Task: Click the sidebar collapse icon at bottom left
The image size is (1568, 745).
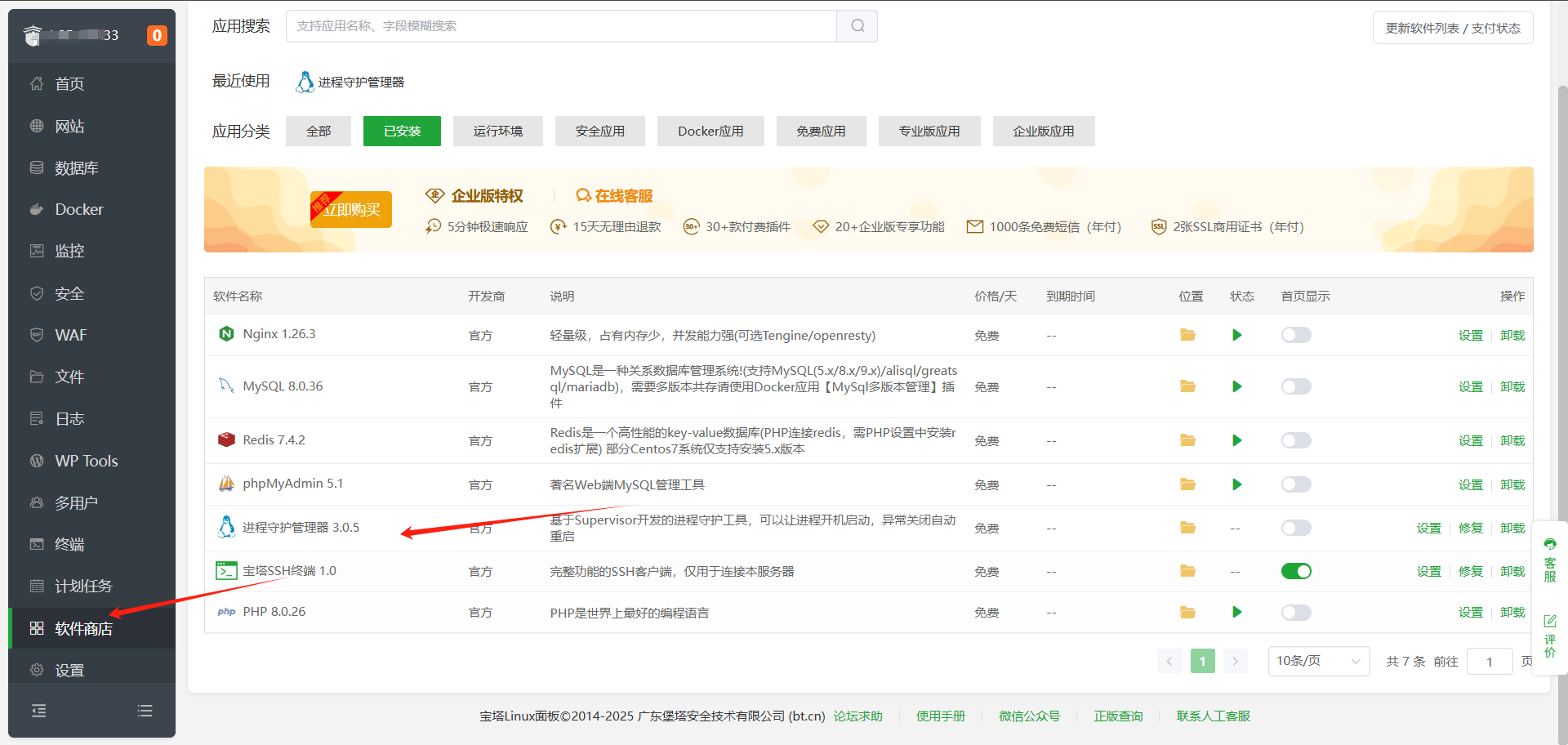Action: tap(38, 711)
